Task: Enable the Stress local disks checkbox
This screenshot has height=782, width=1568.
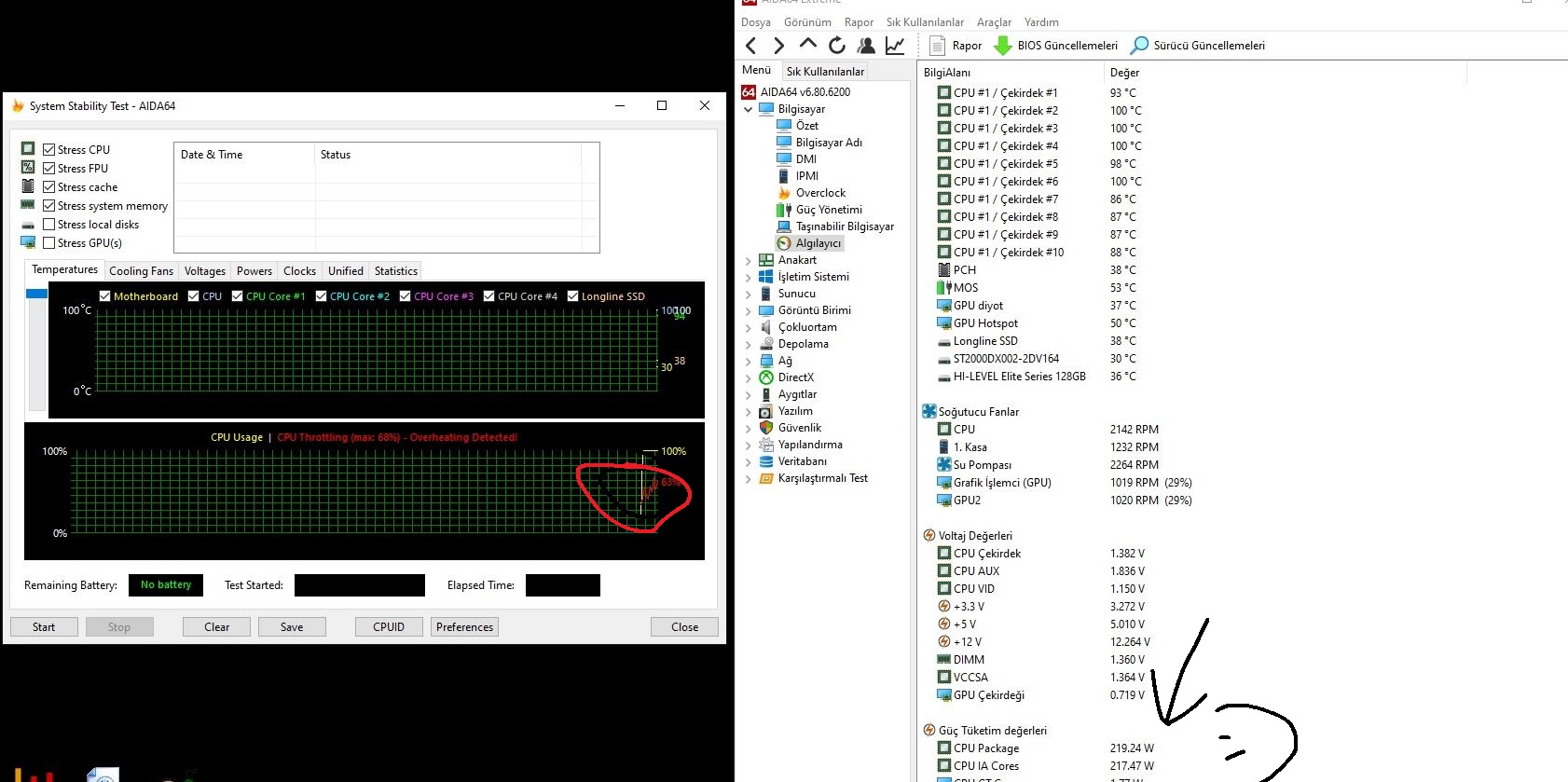Action: coord(49,225)
